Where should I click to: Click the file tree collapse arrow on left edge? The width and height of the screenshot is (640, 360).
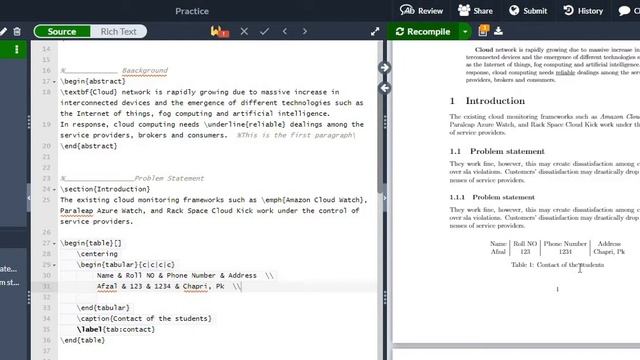point(29,198)
